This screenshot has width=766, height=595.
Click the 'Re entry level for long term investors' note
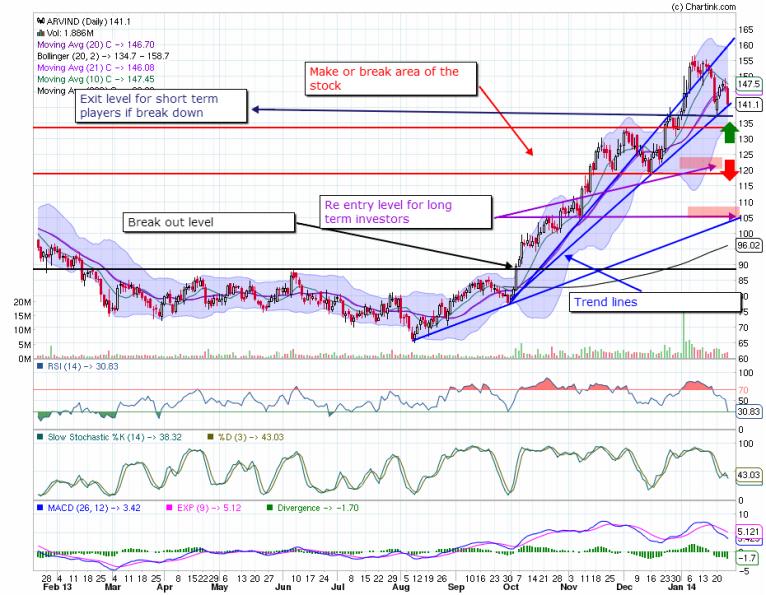[405, 212]
